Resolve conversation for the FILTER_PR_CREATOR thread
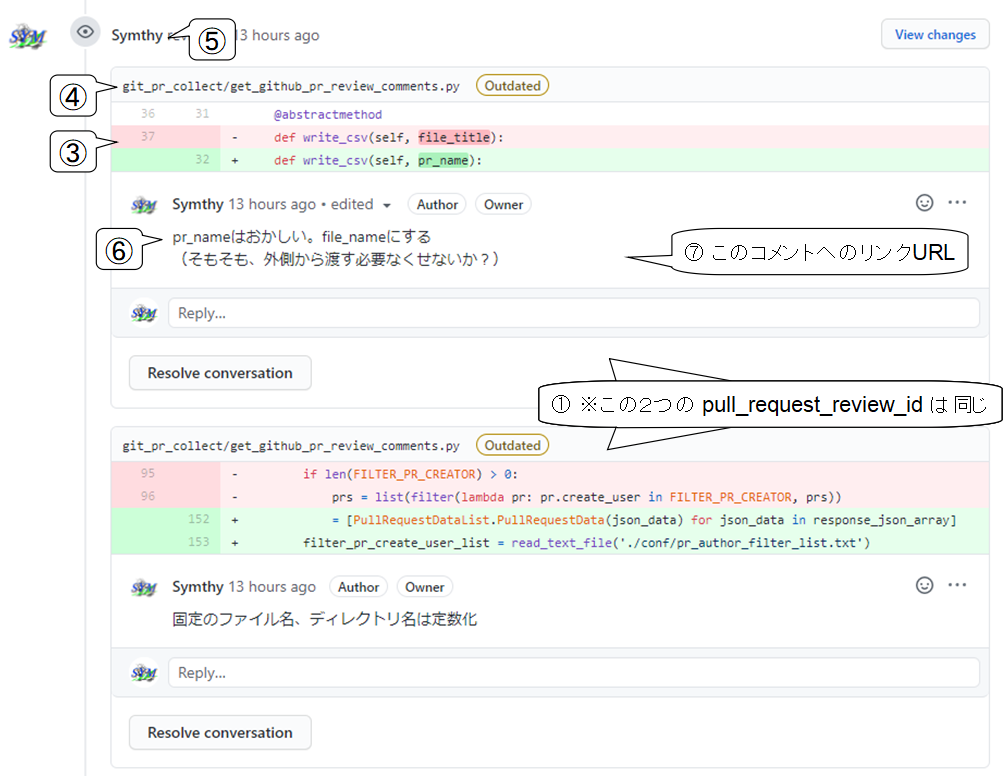 220,732
